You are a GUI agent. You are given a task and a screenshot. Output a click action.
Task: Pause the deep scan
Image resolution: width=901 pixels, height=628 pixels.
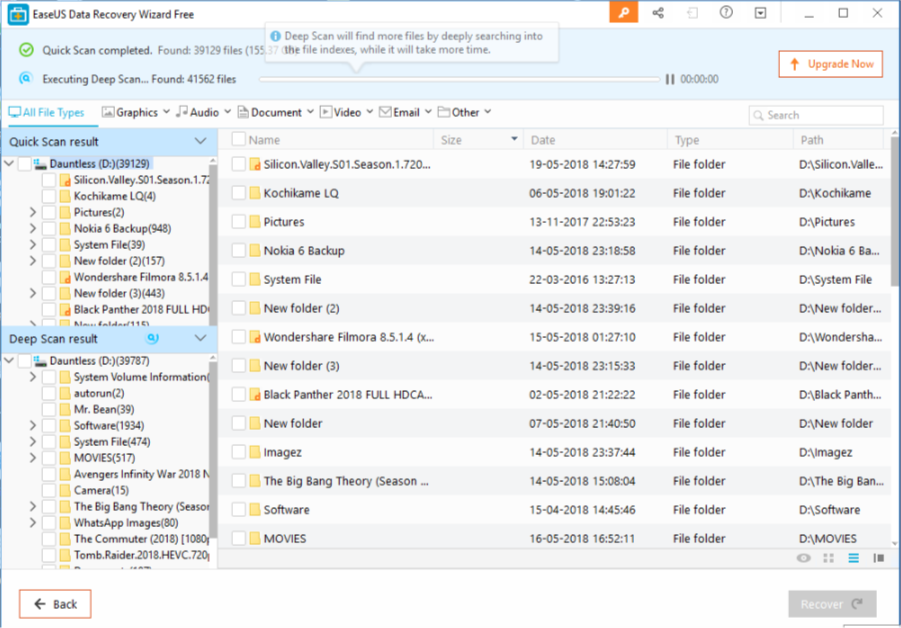click(x=669, y=79)
